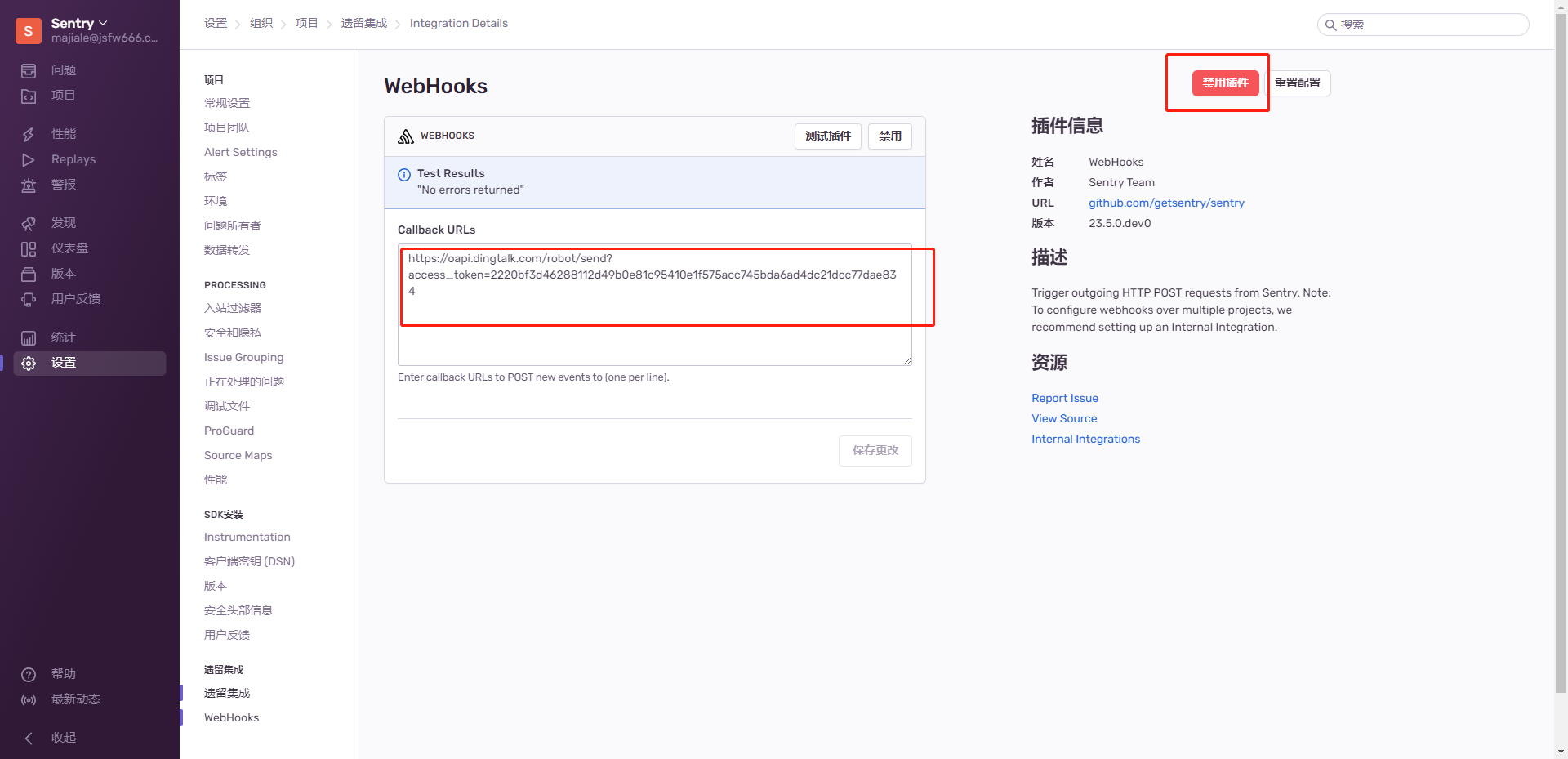Screen dimensions: 1568x759
Task: Focus the 搜索 search field
Action: pos(1423,25)
